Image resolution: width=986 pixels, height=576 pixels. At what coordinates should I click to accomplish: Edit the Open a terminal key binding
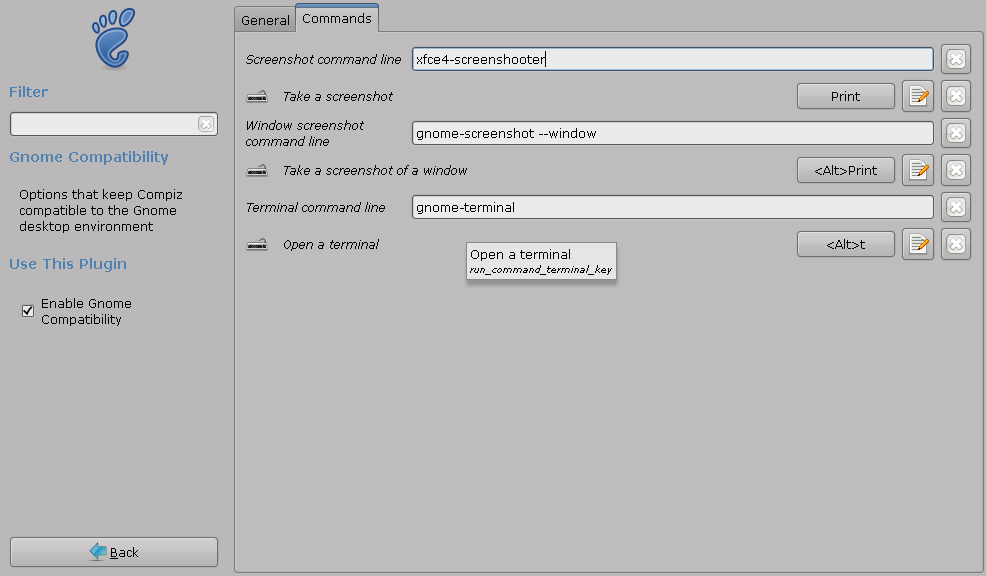[918, 245]
